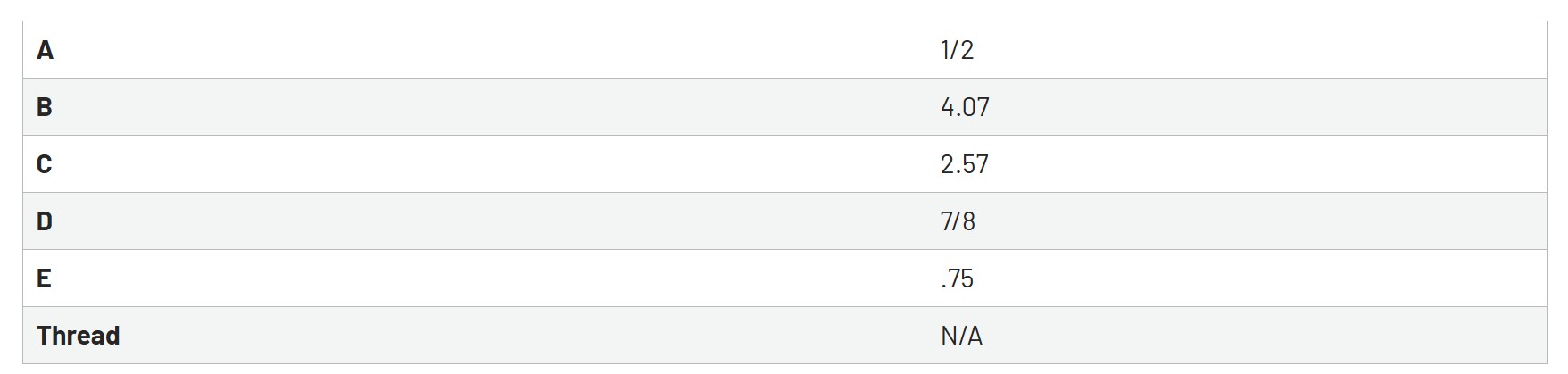Select the 4.07 value
The width and height of the screenshot is (1568, 374).
965,107
